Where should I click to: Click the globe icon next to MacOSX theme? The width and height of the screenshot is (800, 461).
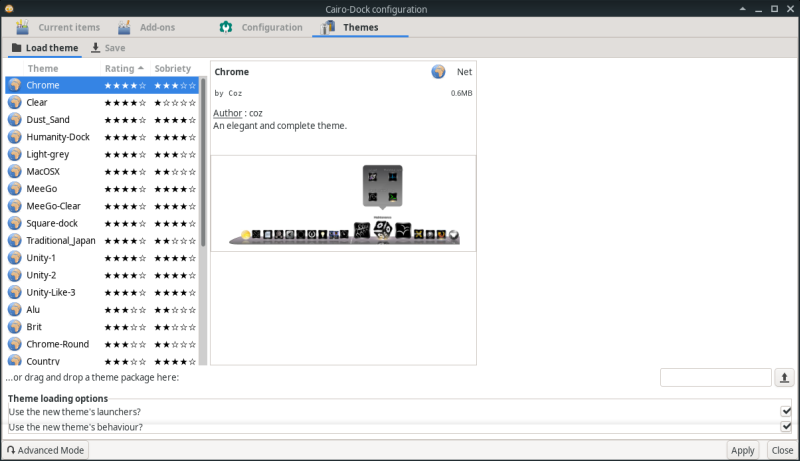(15, 171)
